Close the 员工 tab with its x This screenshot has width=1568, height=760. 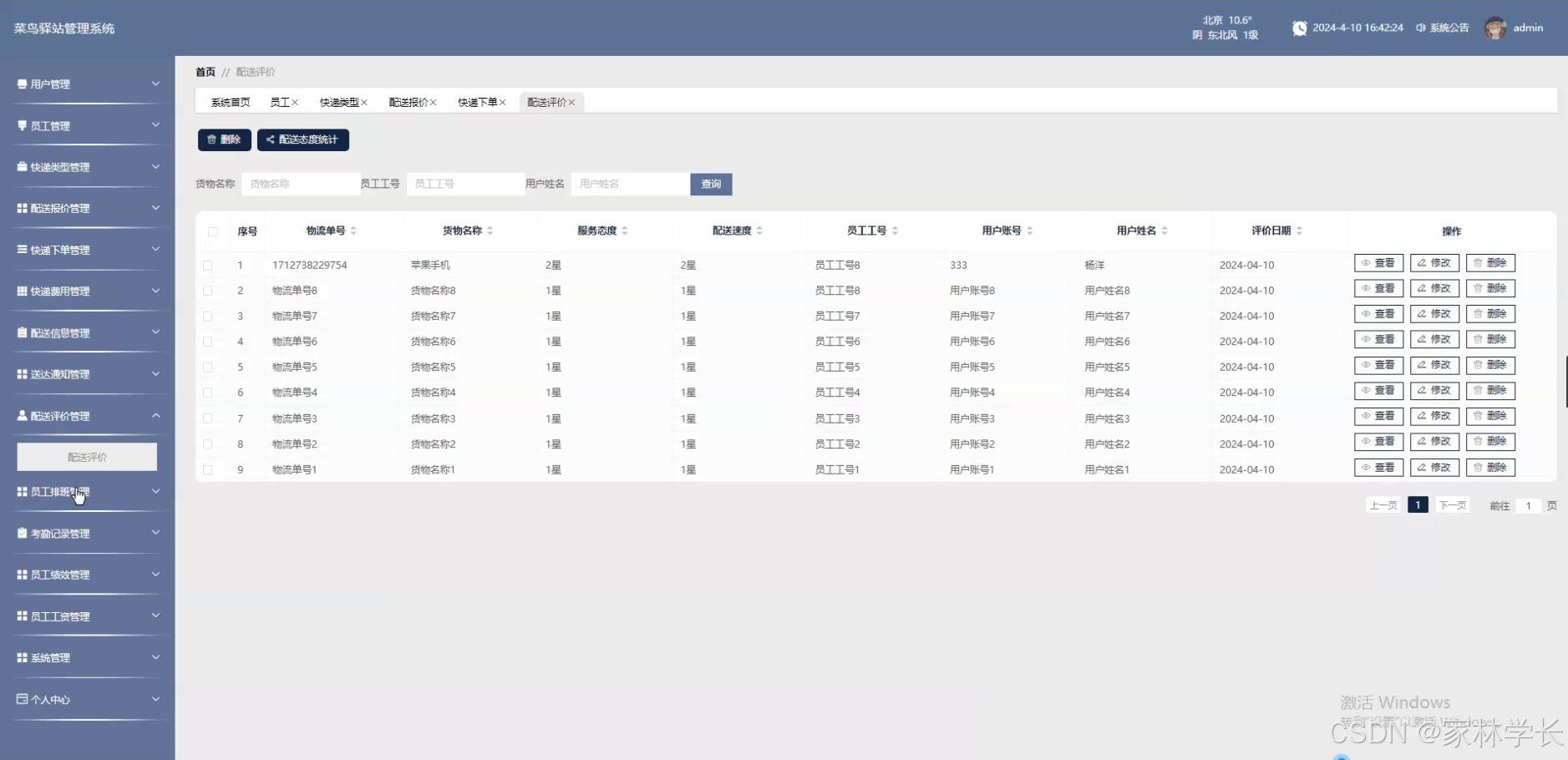(x=295, y=103)
